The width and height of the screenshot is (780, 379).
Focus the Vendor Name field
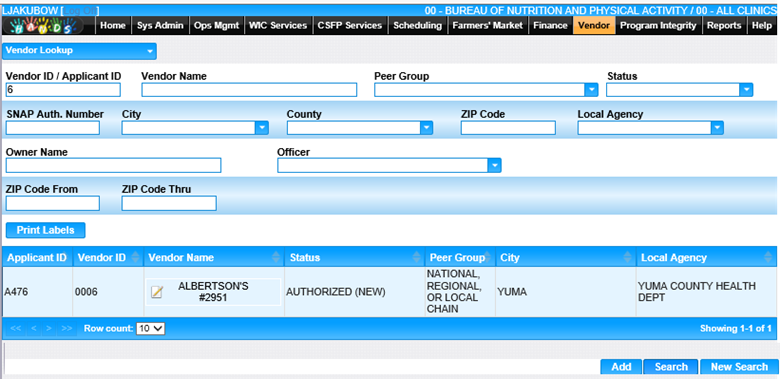[249, 90]
